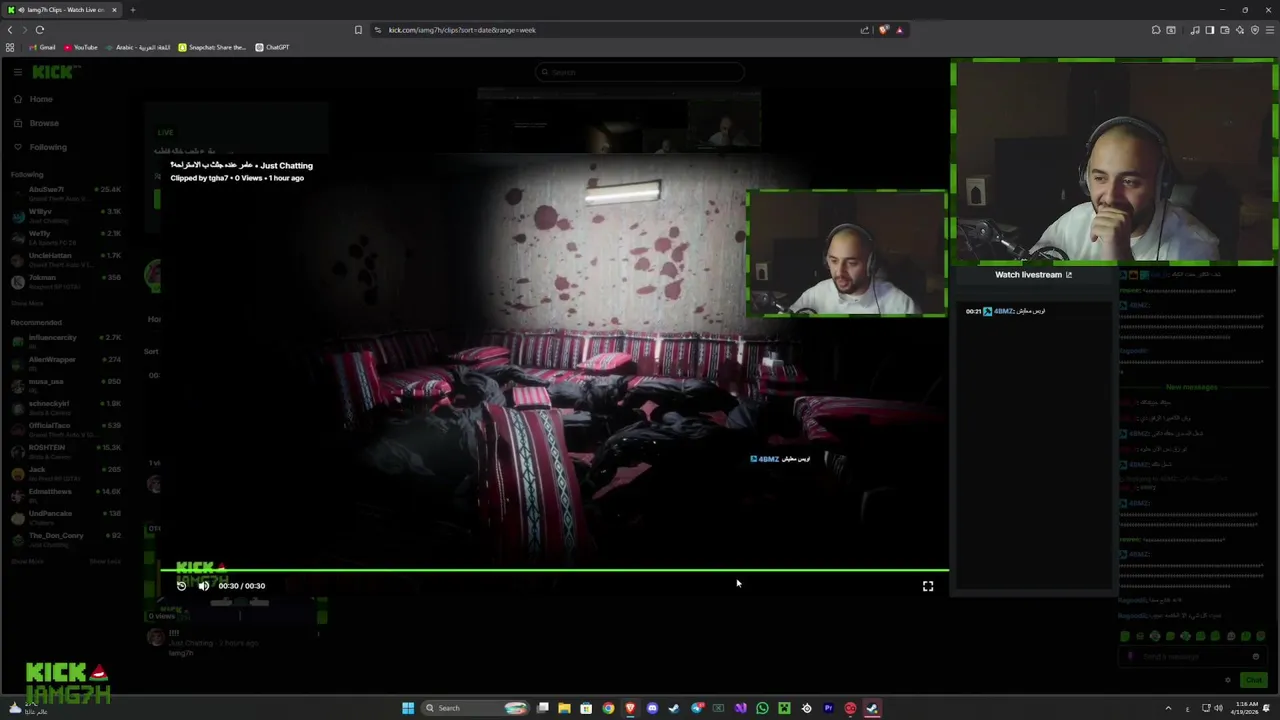Image resolution: width=1280 pixels, height=720 pixels.
Task: Reload the page in the browser
Action: point(40,30)
